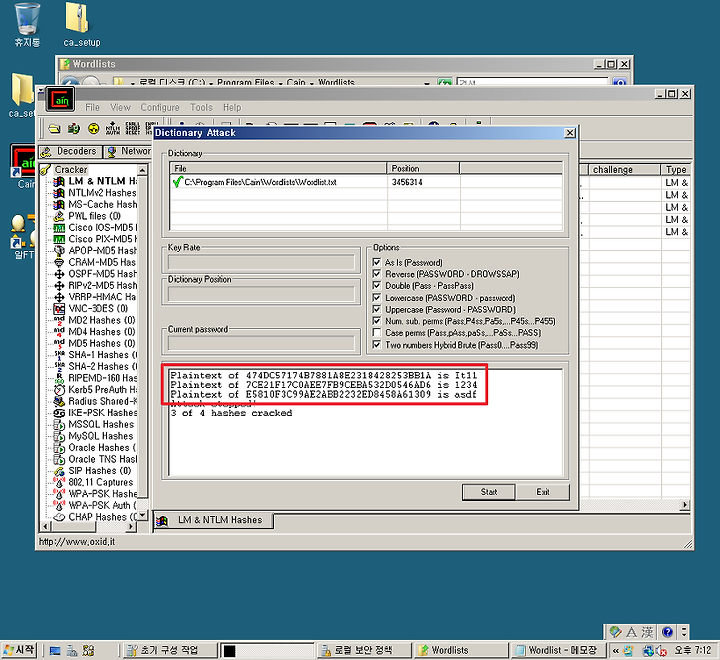Toggle the Num. sub. perms checkbox
720x660 pixels.
coord(377,321)
